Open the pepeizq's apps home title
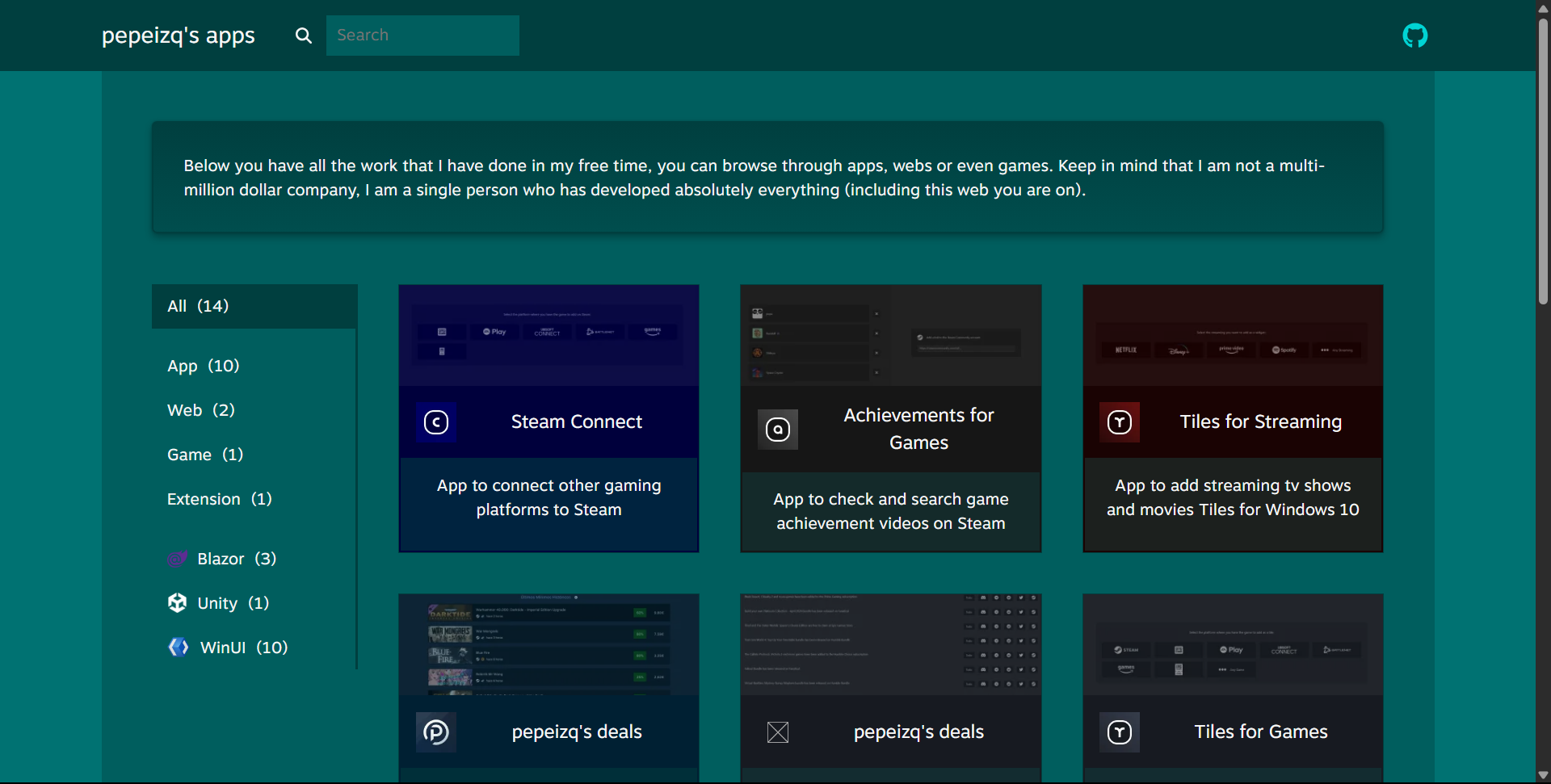 (179, 36)
